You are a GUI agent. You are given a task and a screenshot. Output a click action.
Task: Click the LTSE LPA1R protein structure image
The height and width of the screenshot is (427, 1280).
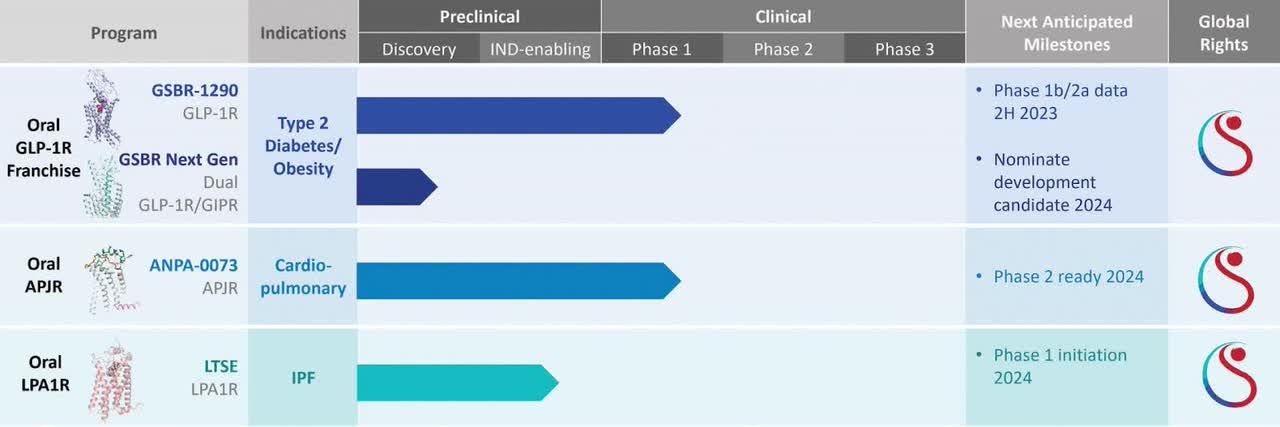(x=113, y=378)
